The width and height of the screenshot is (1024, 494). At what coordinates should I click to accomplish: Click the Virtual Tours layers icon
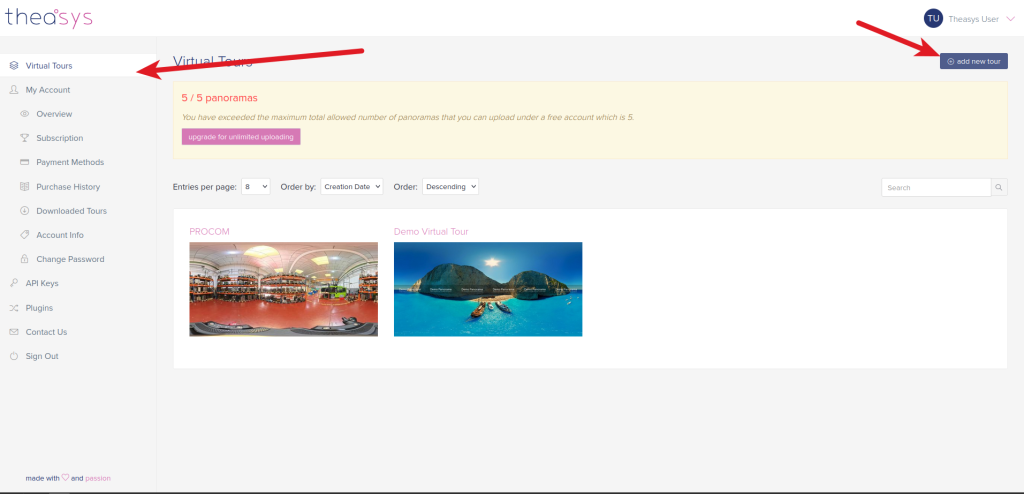tap(14, 65)
